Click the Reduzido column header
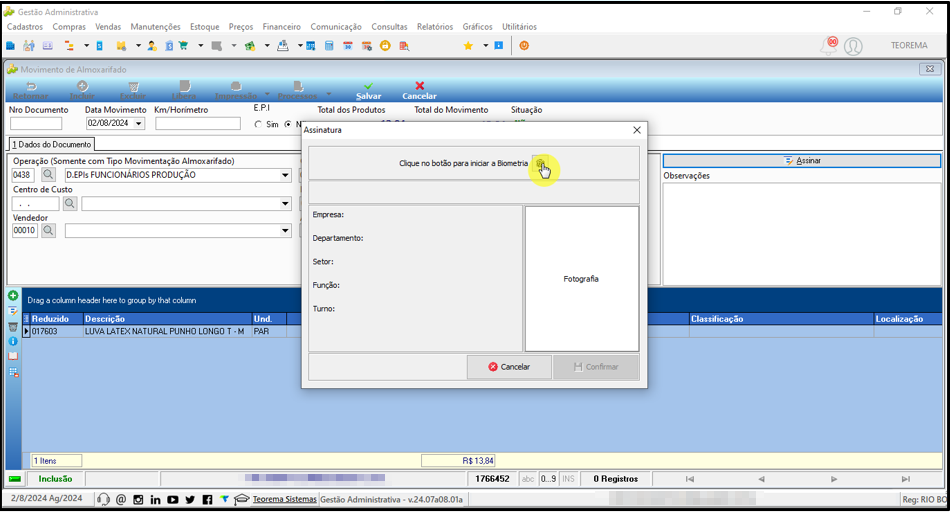The height and width of the screenshot is (512, 950). (x=56, y=319)
